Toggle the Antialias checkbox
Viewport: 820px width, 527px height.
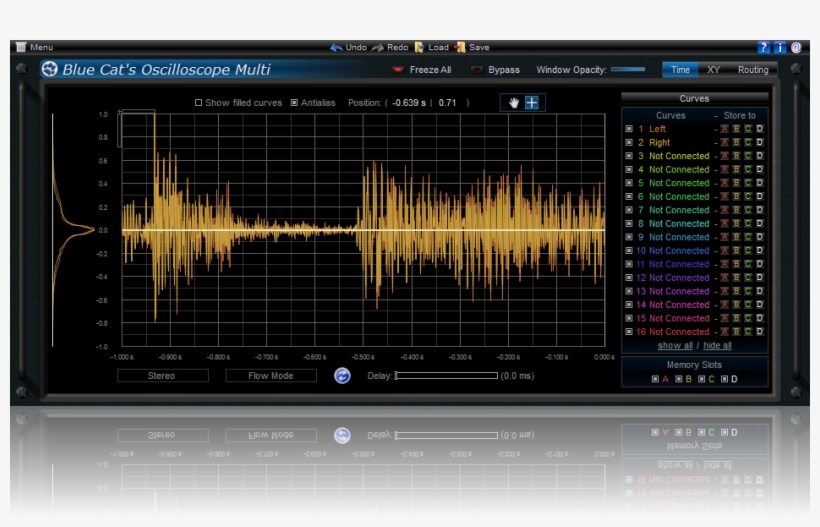[294, 103]
